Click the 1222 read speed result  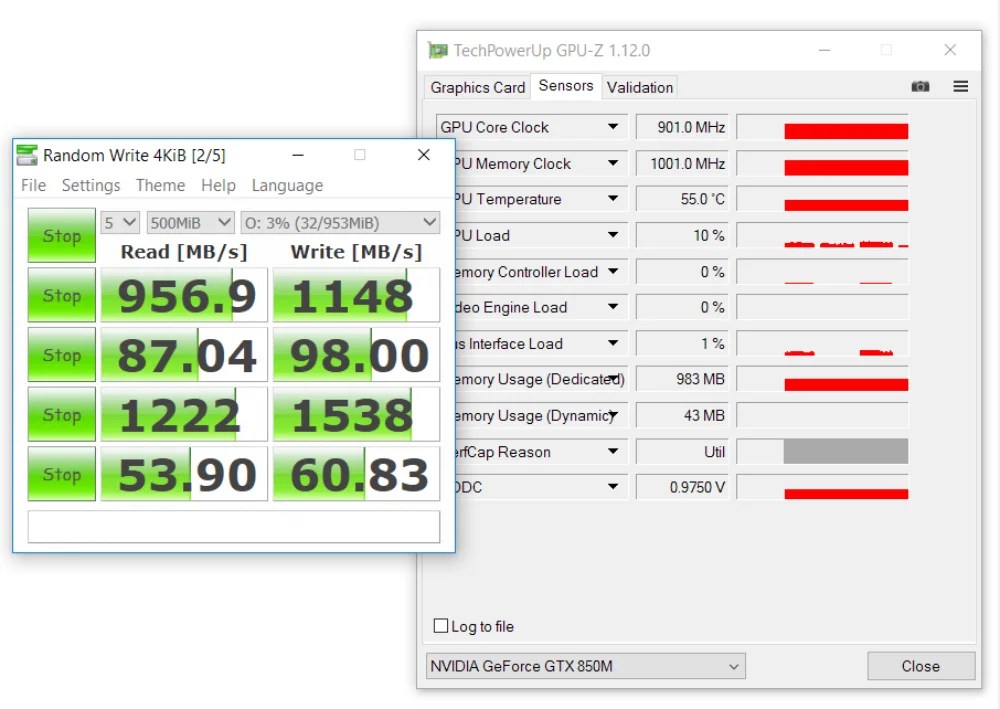pos(184,414)
